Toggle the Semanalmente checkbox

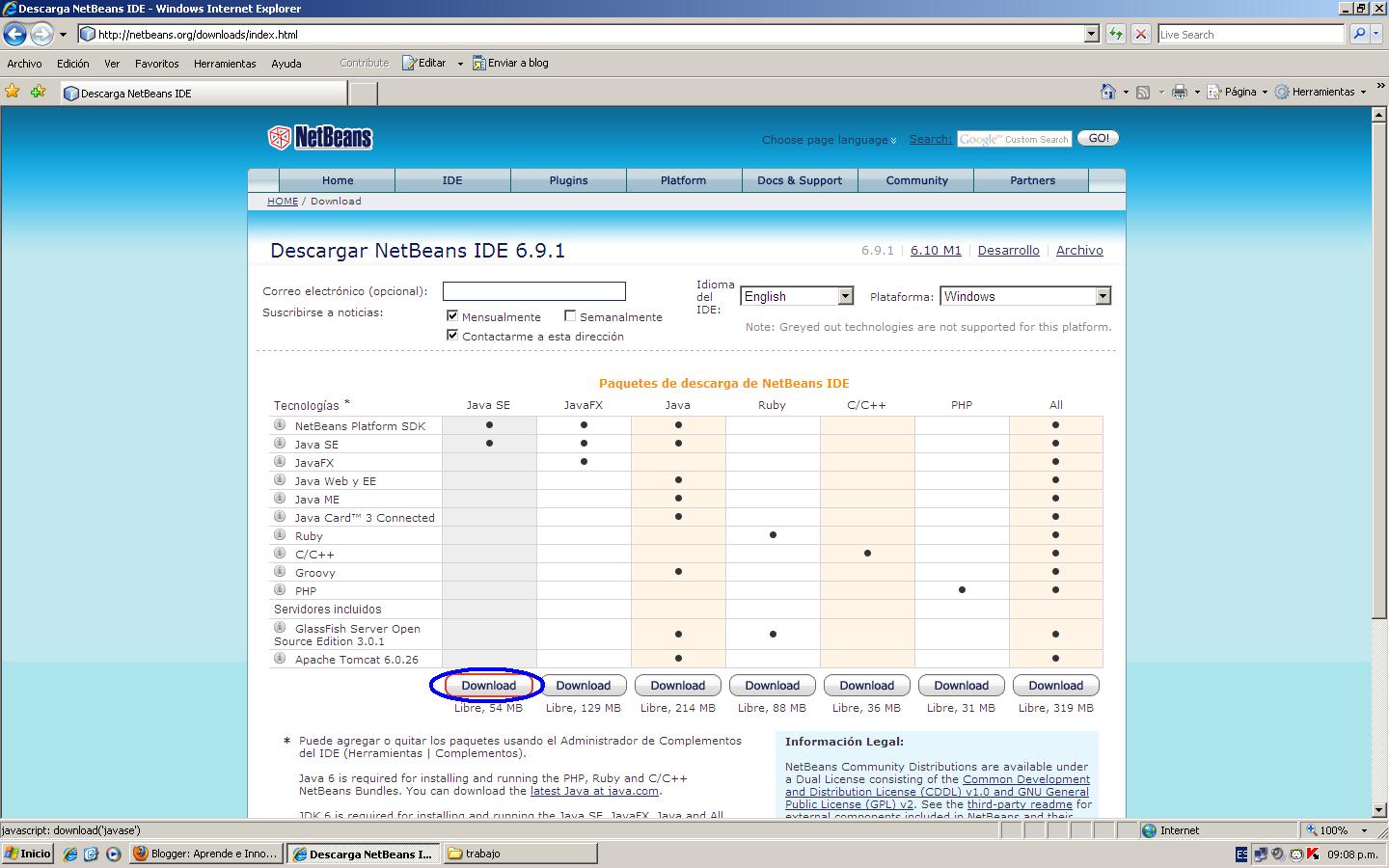tap(570, 315)
